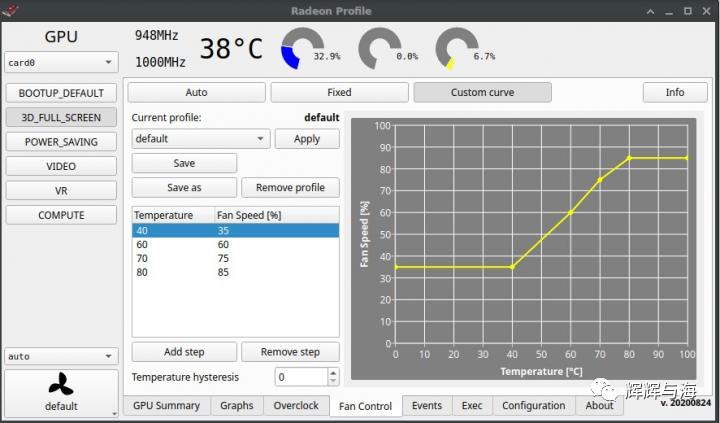
Task: Select the COMPUTE power profile
Action: [x=61, y=215]
